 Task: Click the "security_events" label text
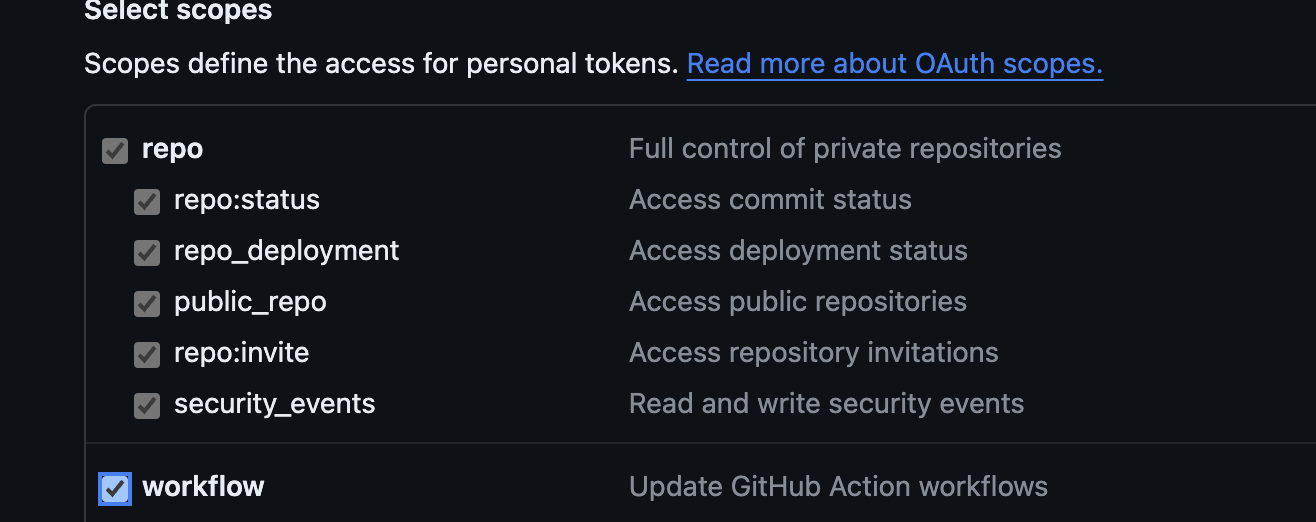pyautogui.click(x=274, y=404)
